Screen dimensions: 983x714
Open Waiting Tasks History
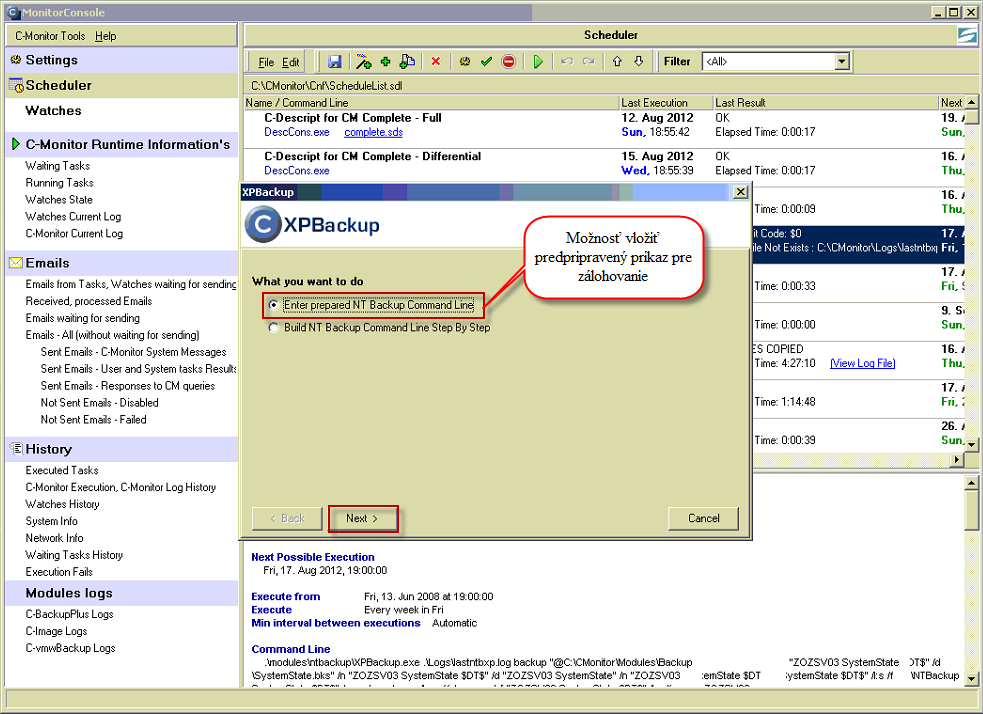(74, 555)
